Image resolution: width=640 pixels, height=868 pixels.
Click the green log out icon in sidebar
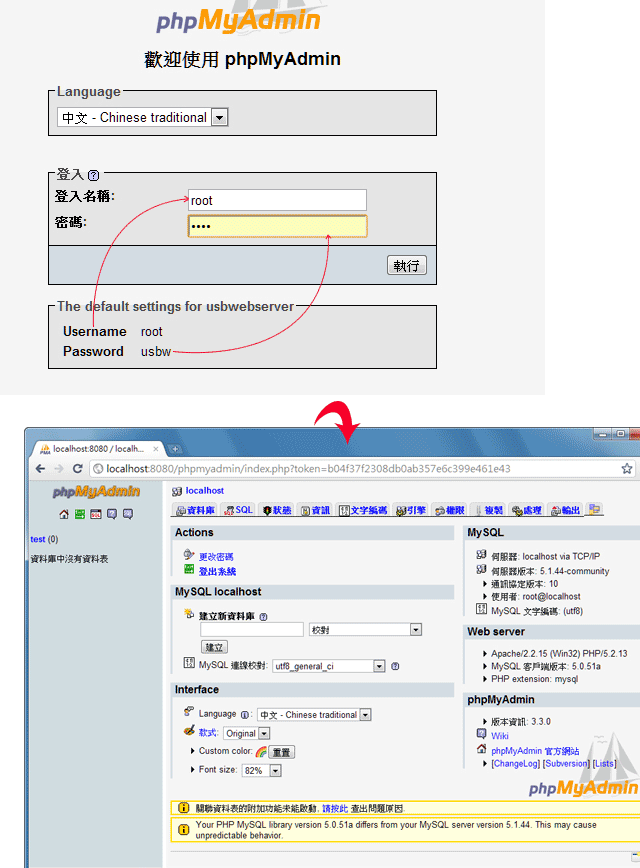pyautogui.click(x=80, y=514)
